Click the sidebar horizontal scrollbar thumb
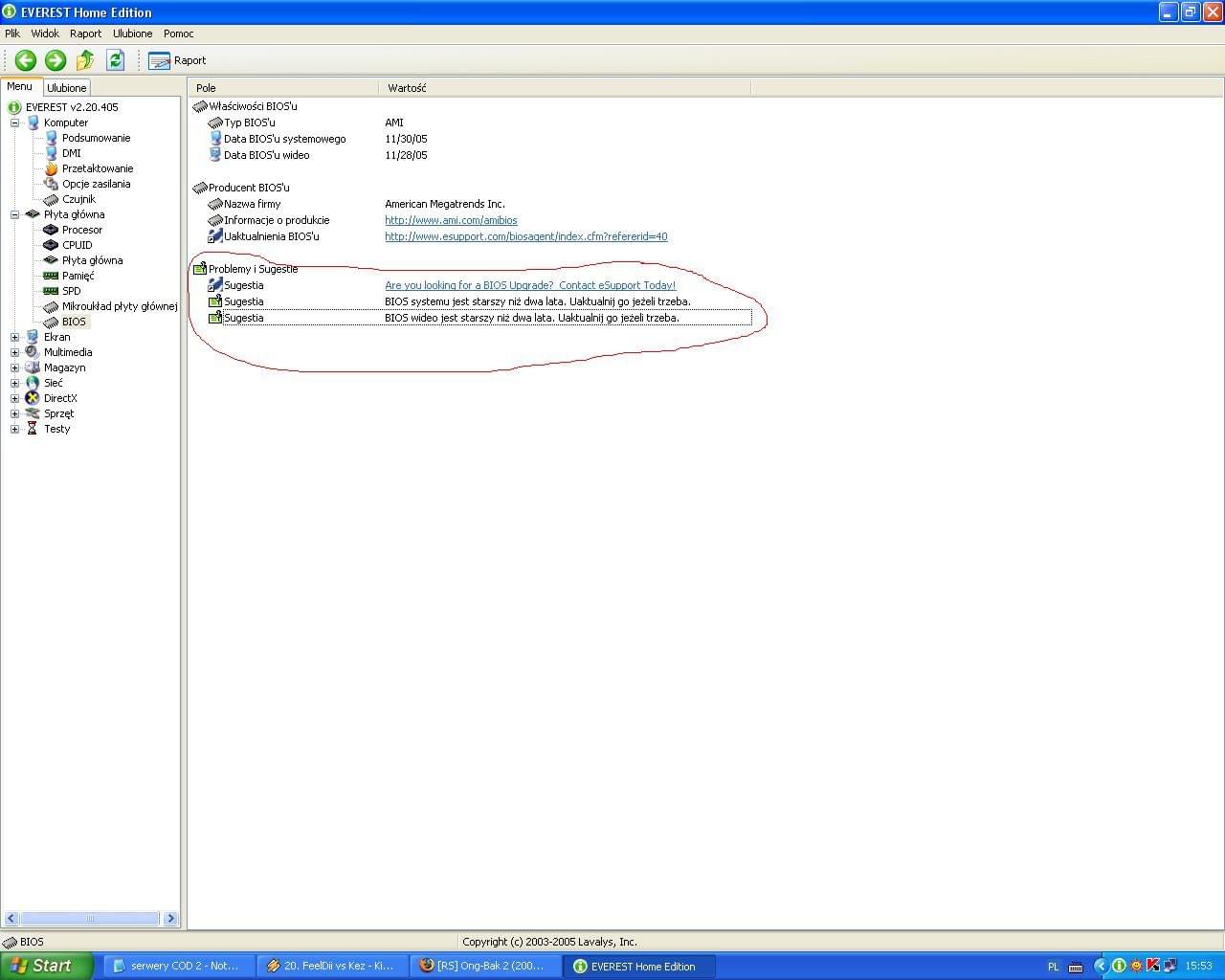Image resolution: width=1225 pixels, height=980 pixels. tap(89, 918)
